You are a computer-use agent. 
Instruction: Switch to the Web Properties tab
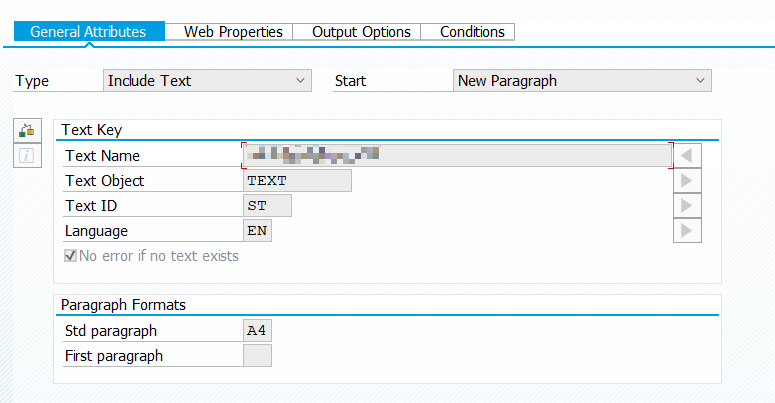point(233,32)
